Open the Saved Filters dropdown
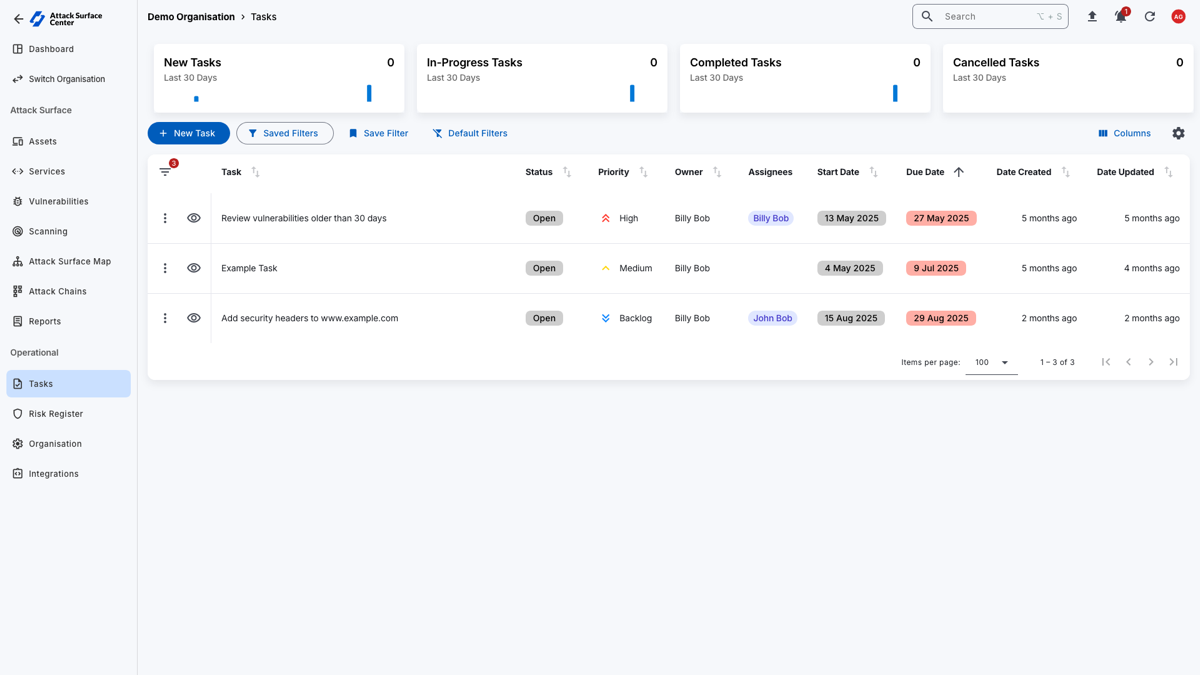 [x=285, y=133]
